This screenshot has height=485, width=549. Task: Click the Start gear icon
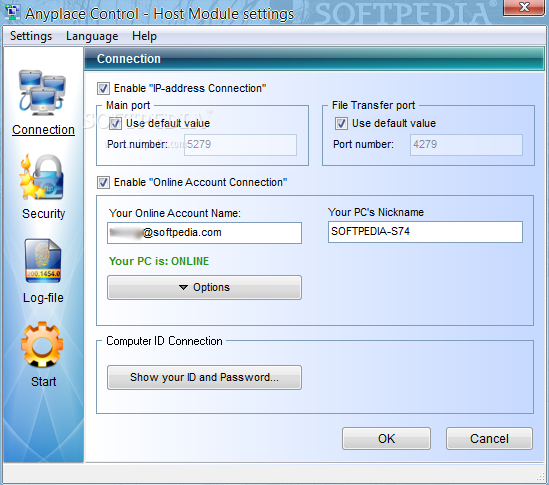point(42,344)
